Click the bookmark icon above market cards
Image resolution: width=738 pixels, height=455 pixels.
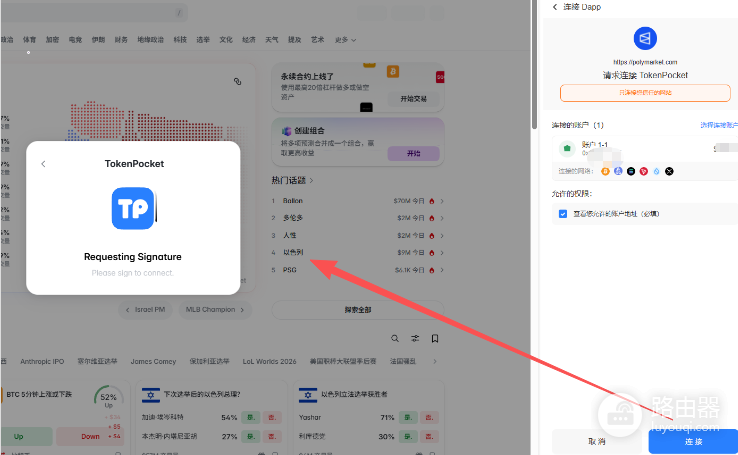pyautogui.click(x=435, y=338)
